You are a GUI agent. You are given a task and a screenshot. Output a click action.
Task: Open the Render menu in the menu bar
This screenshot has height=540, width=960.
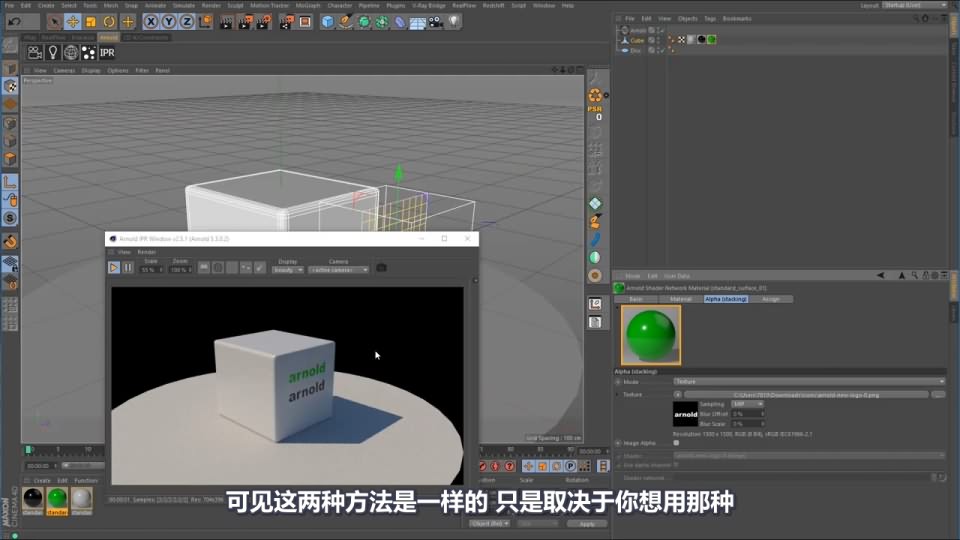[x=211, y=5]
